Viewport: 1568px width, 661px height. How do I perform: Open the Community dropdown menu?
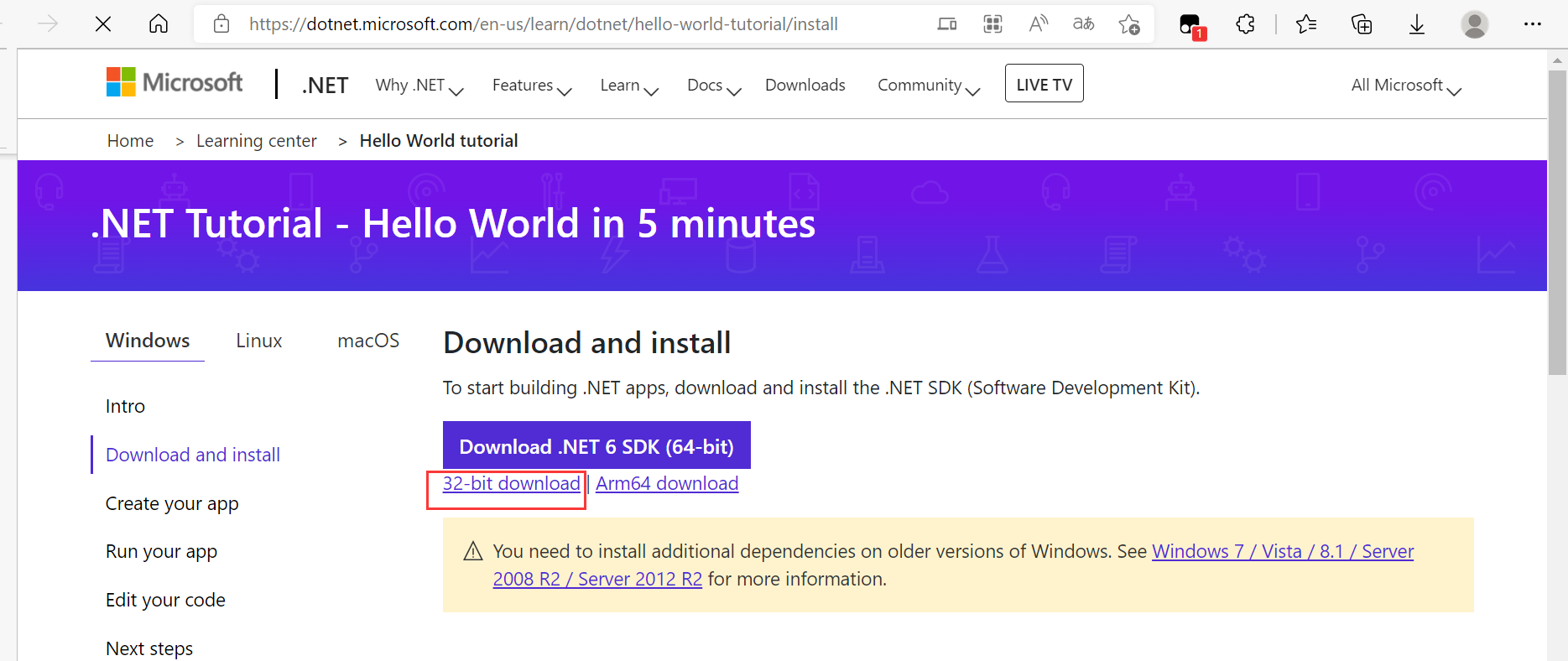[928, 86]
